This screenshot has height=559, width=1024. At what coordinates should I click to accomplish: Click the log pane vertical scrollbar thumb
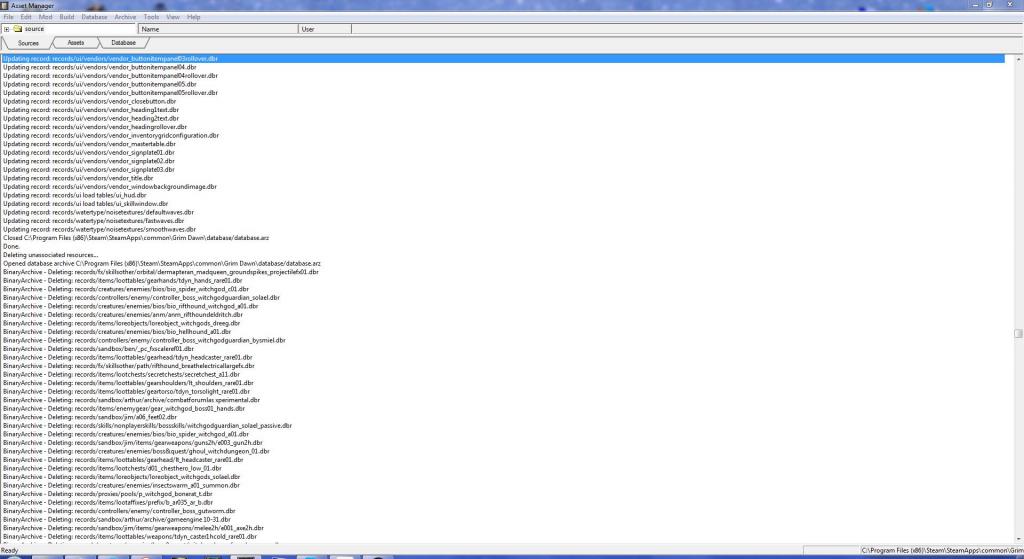pyautogui.click(x=1018, y=334)
